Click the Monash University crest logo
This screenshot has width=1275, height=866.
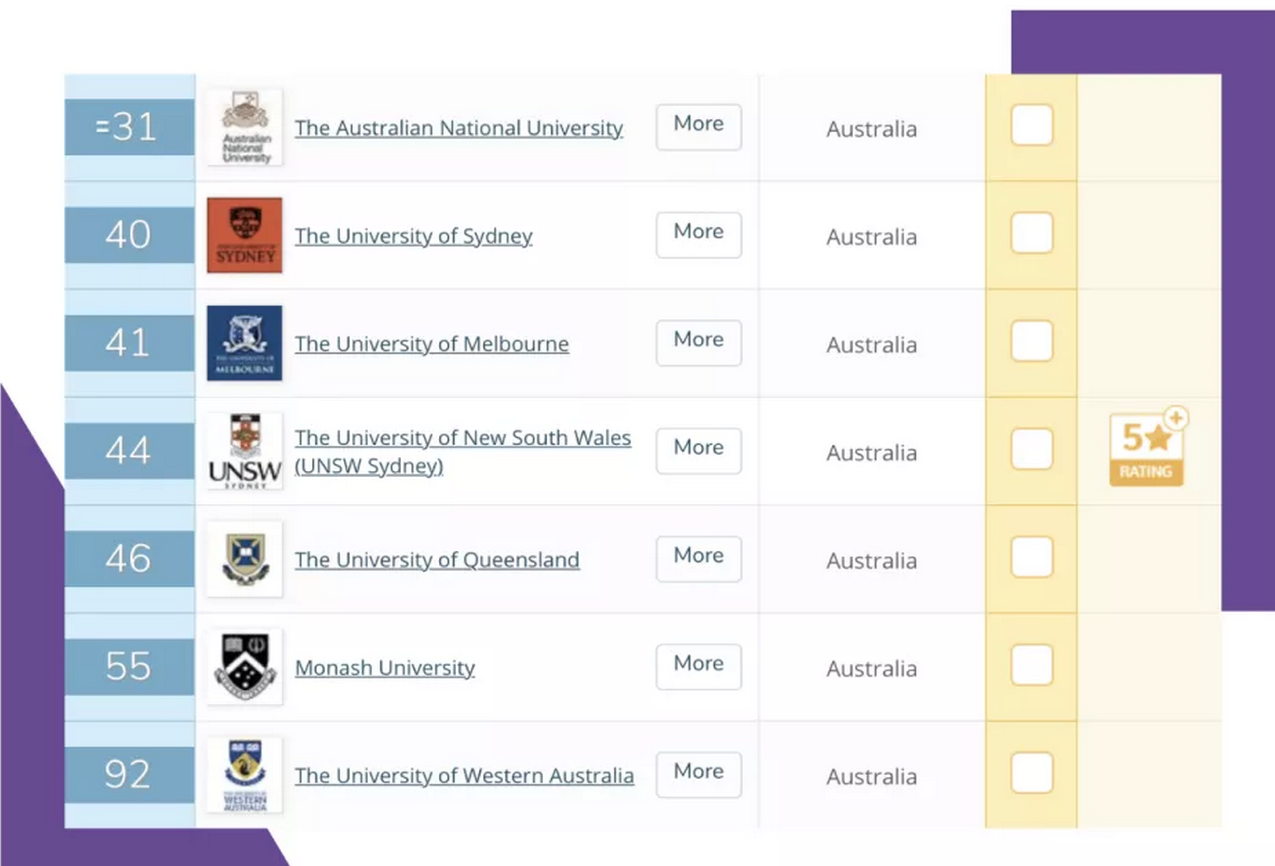coord(244,667)
